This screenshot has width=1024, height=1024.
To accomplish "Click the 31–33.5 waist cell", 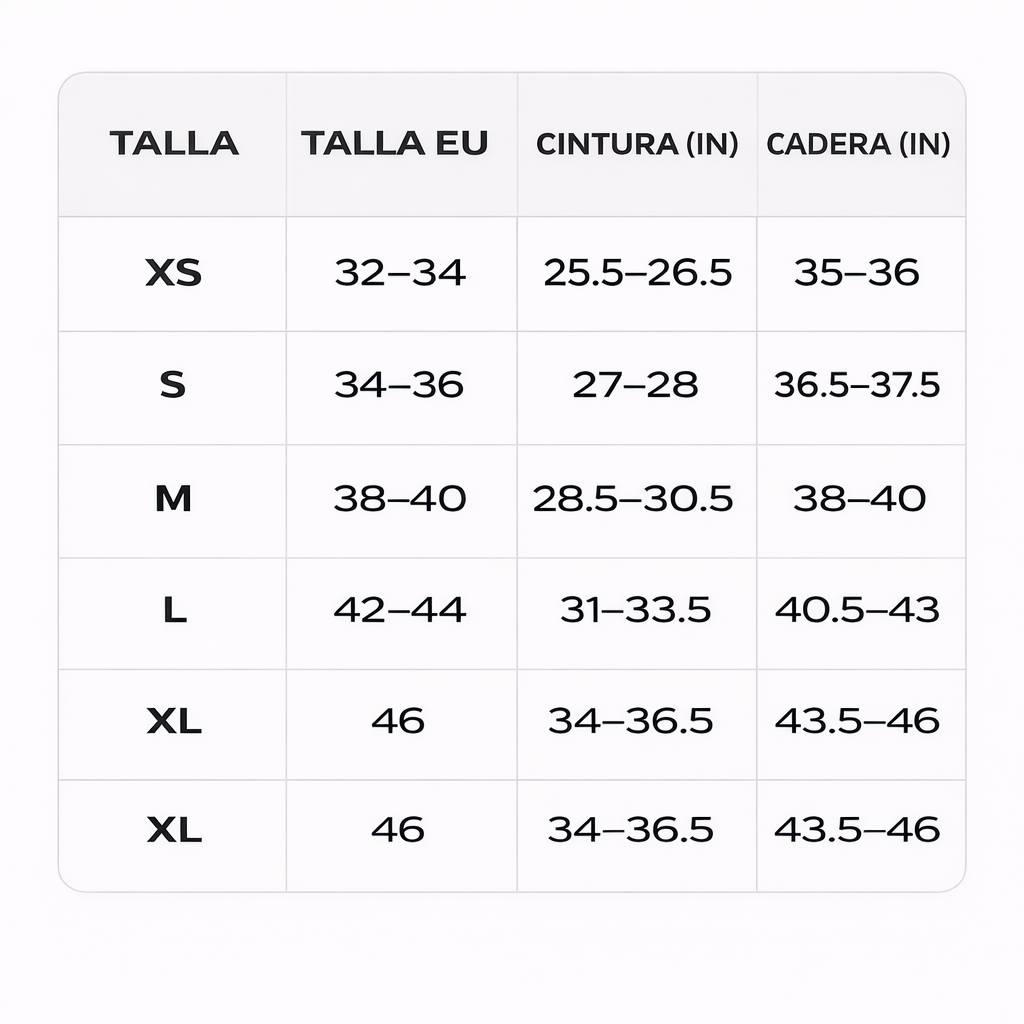I will click(x=636, y=610).
